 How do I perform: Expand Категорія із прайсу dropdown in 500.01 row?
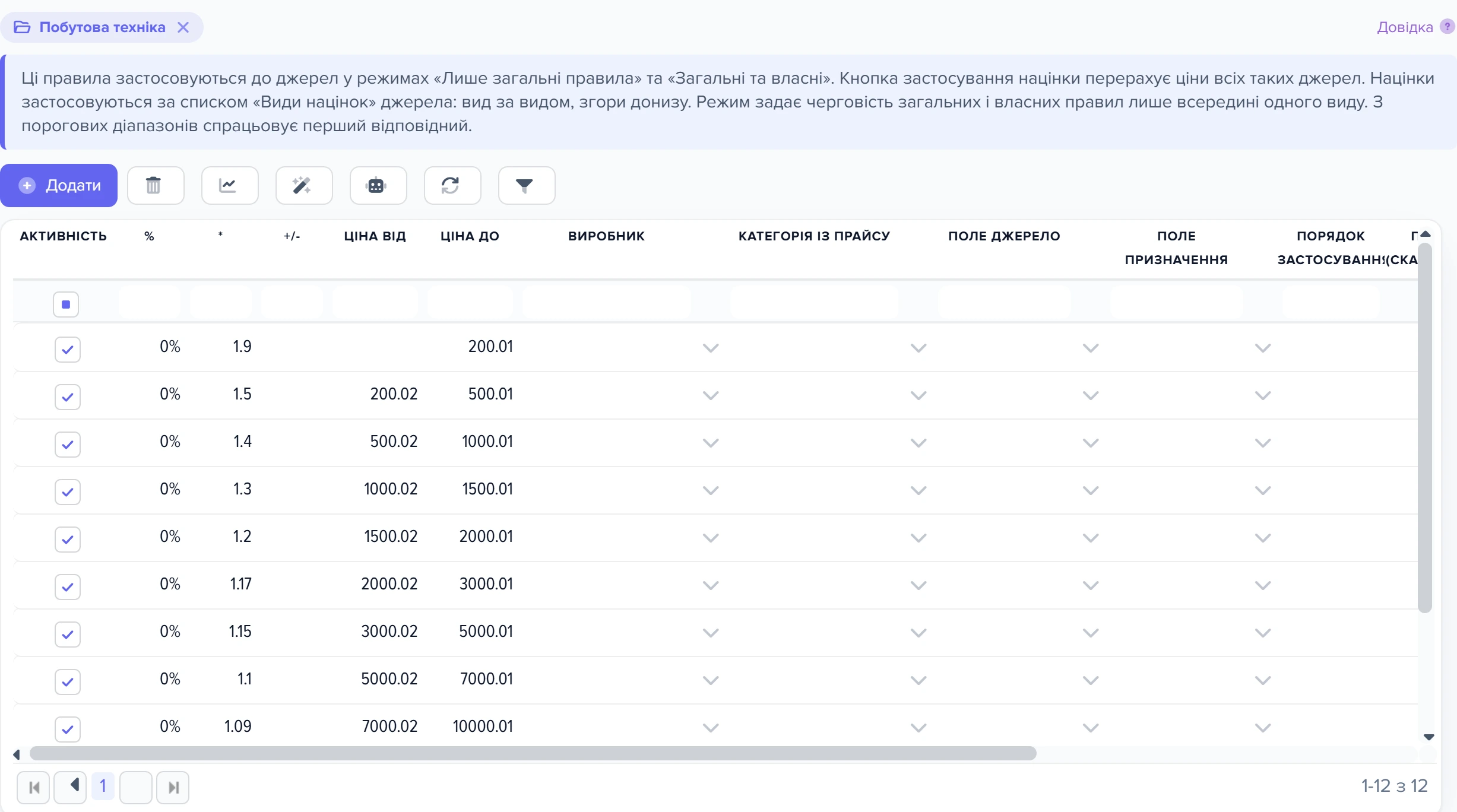[x=918, y=395]
